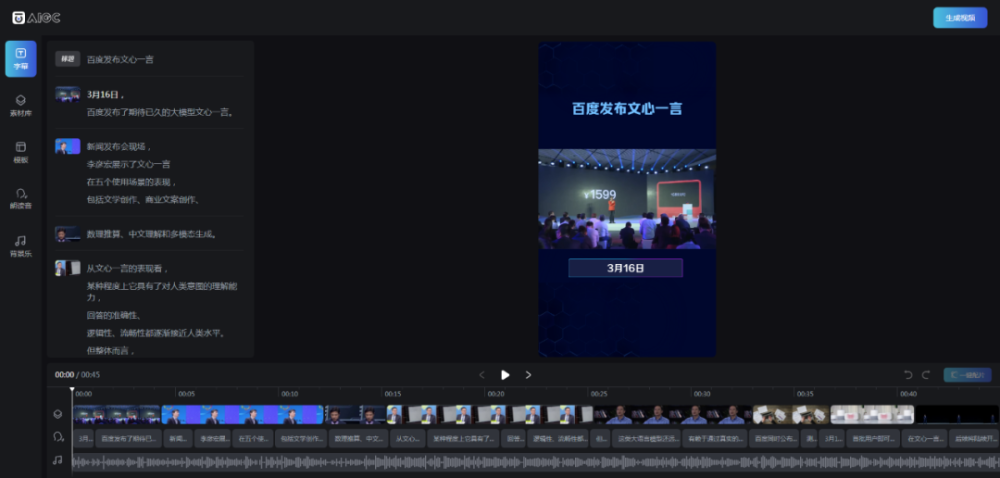Click the 00:40 mark on timeline ruler

tap(908, 394)
